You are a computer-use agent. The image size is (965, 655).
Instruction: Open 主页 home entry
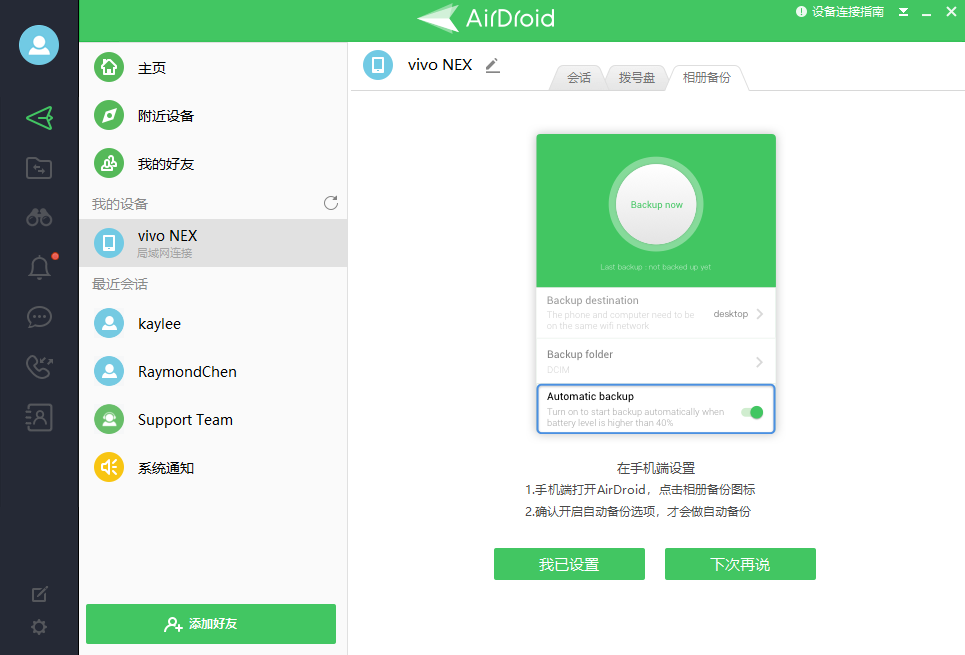214,67
